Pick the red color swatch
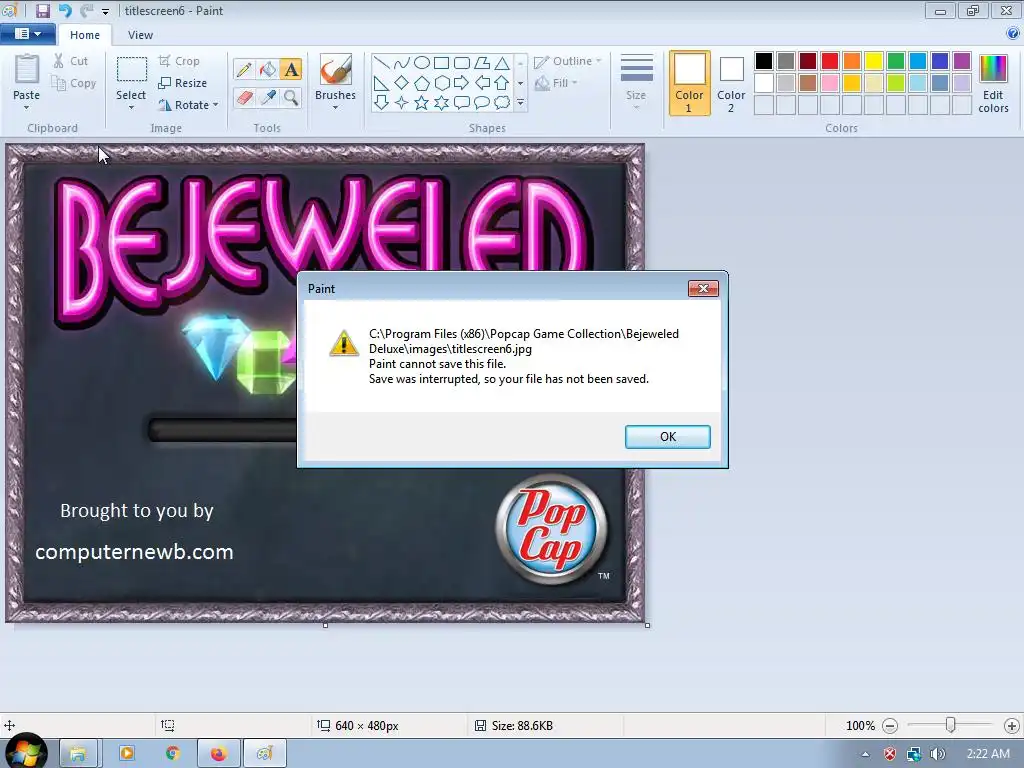Viewport: 1024px width, 768px height. point(830,61)
